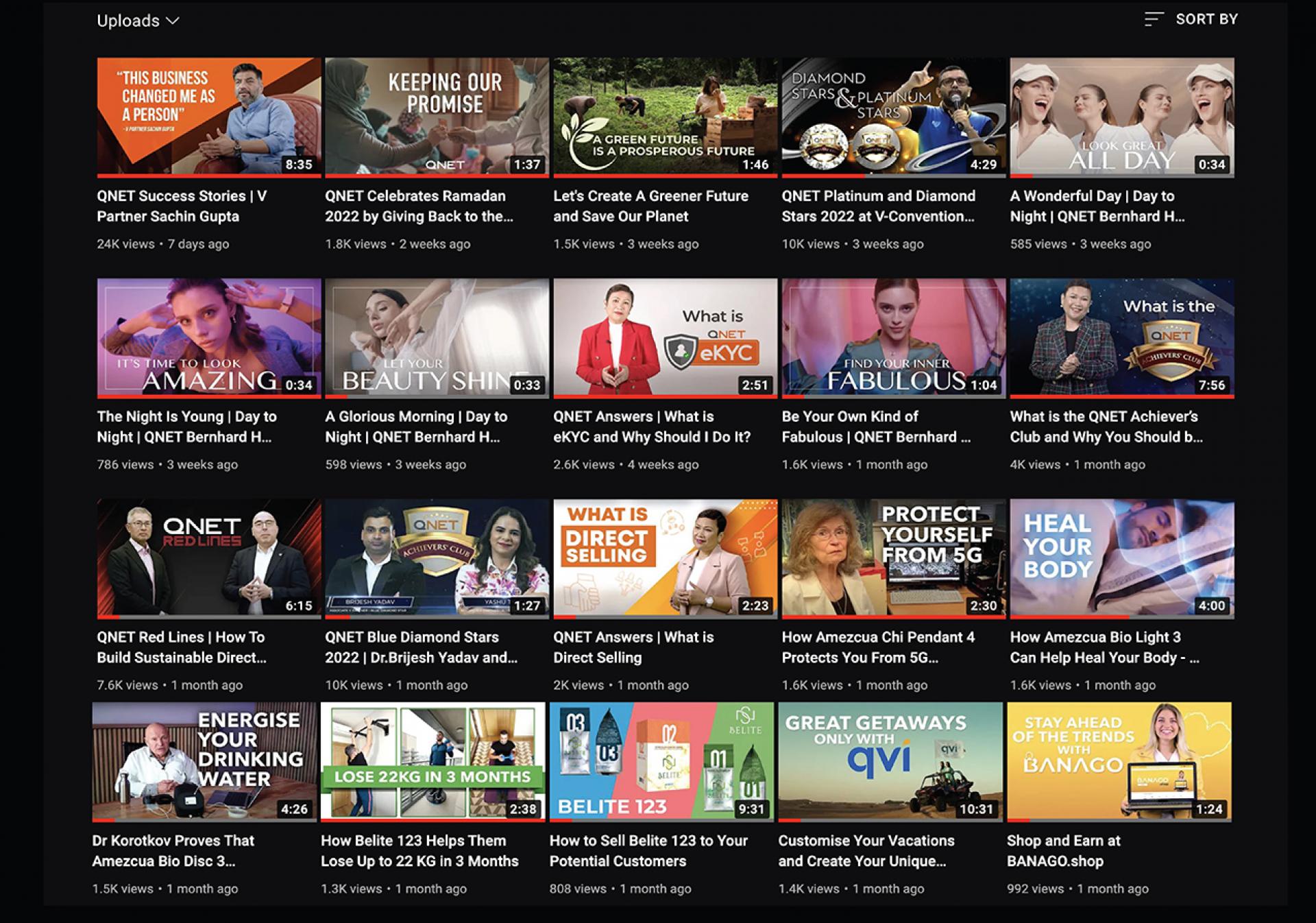1316x923 pixels.
Task: Click title How to Sell Belite 123
Action: [648, 851]
